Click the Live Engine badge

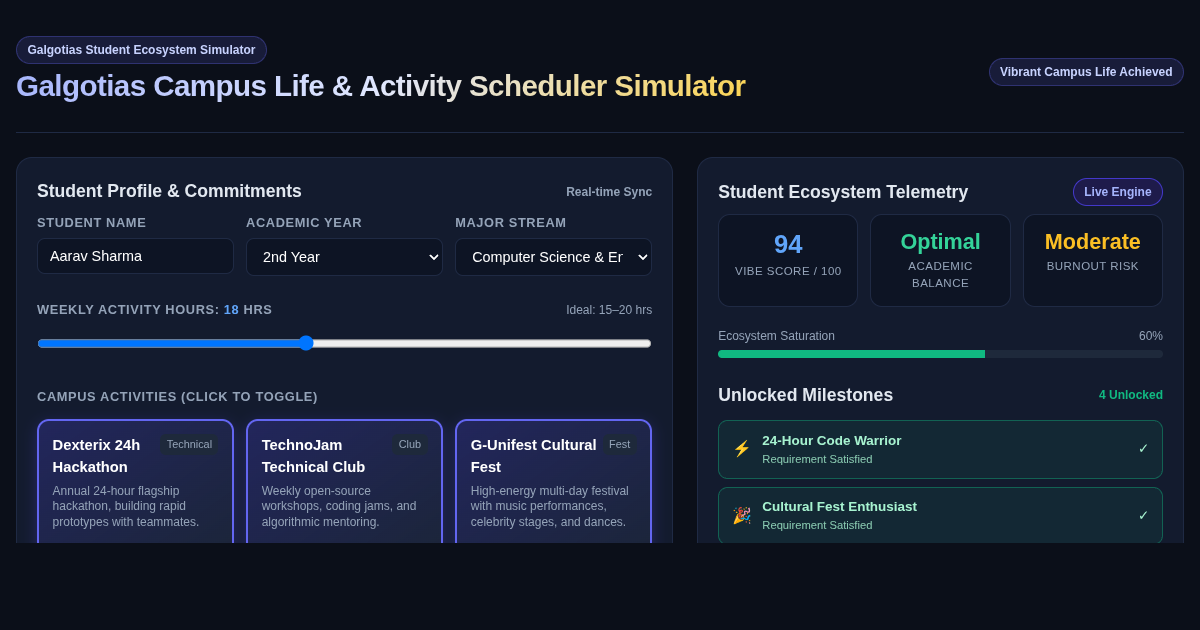point(1117,192)
